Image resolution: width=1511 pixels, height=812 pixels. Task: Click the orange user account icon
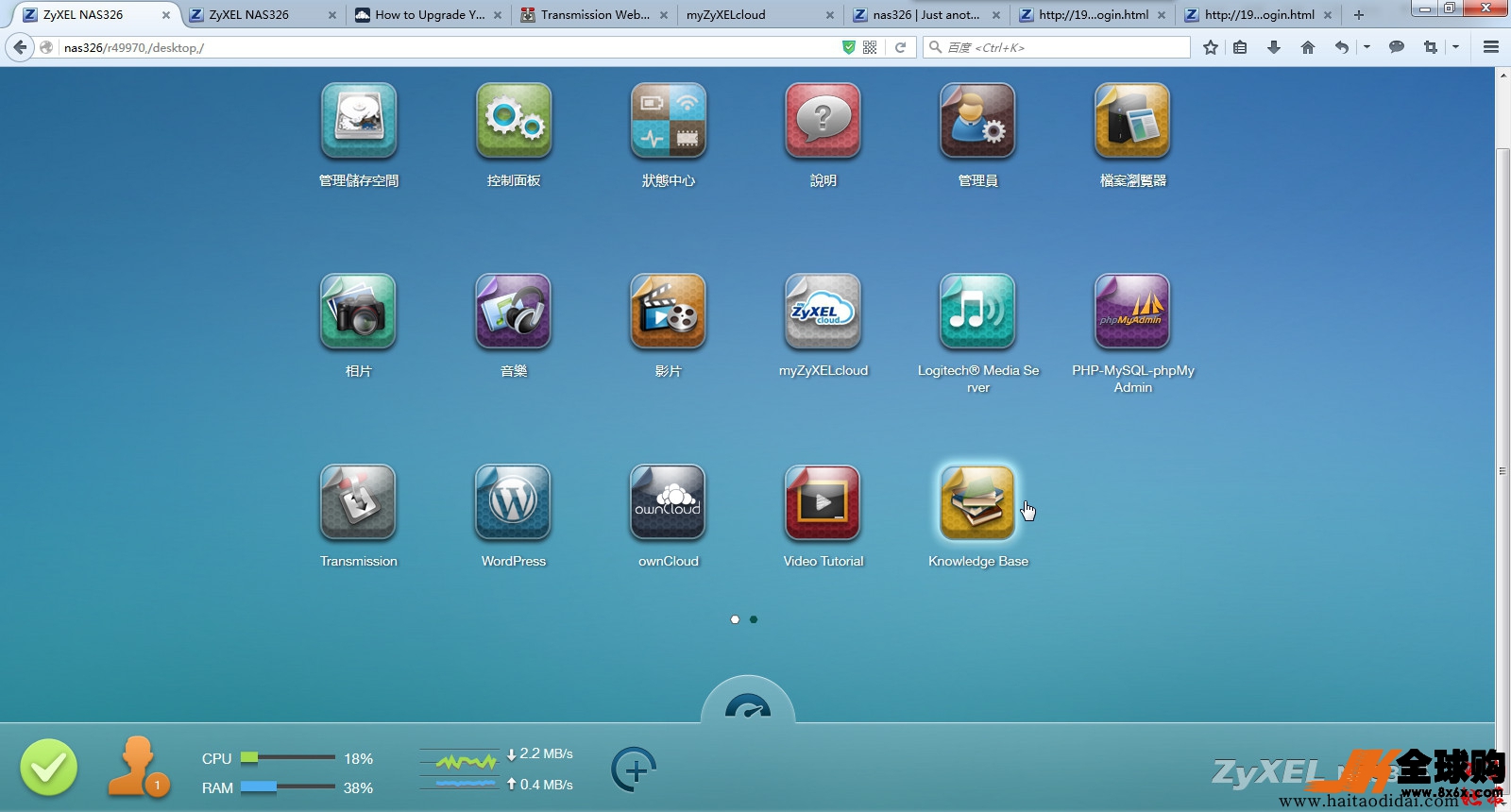click(x=138, y=767)
